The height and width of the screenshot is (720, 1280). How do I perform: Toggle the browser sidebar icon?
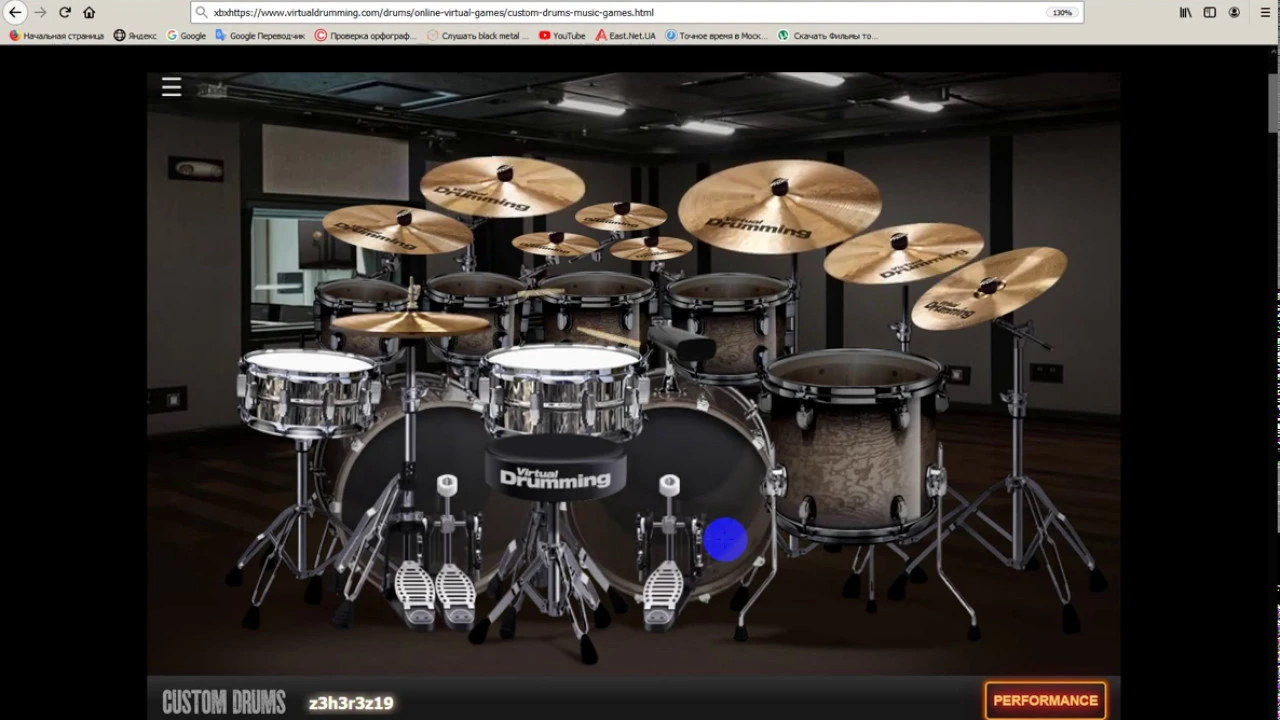[x=1210, y=12]
